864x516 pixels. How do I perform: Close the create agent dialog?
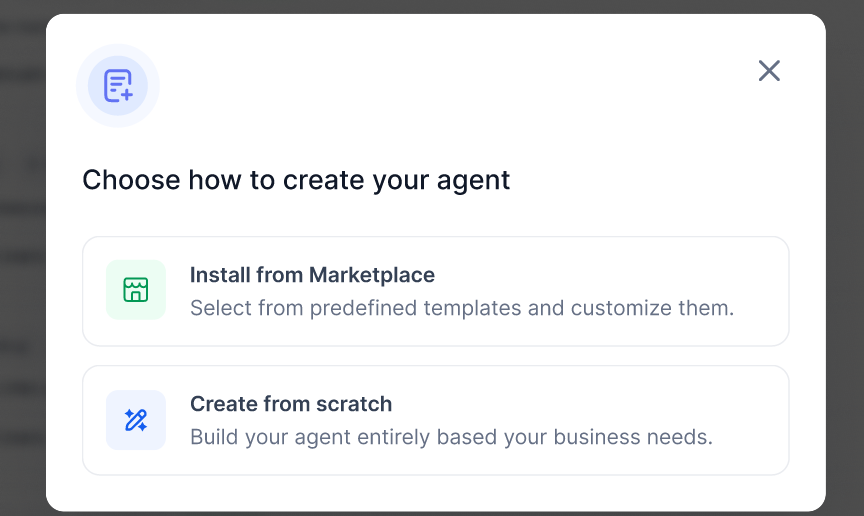[x=769, y=71]
